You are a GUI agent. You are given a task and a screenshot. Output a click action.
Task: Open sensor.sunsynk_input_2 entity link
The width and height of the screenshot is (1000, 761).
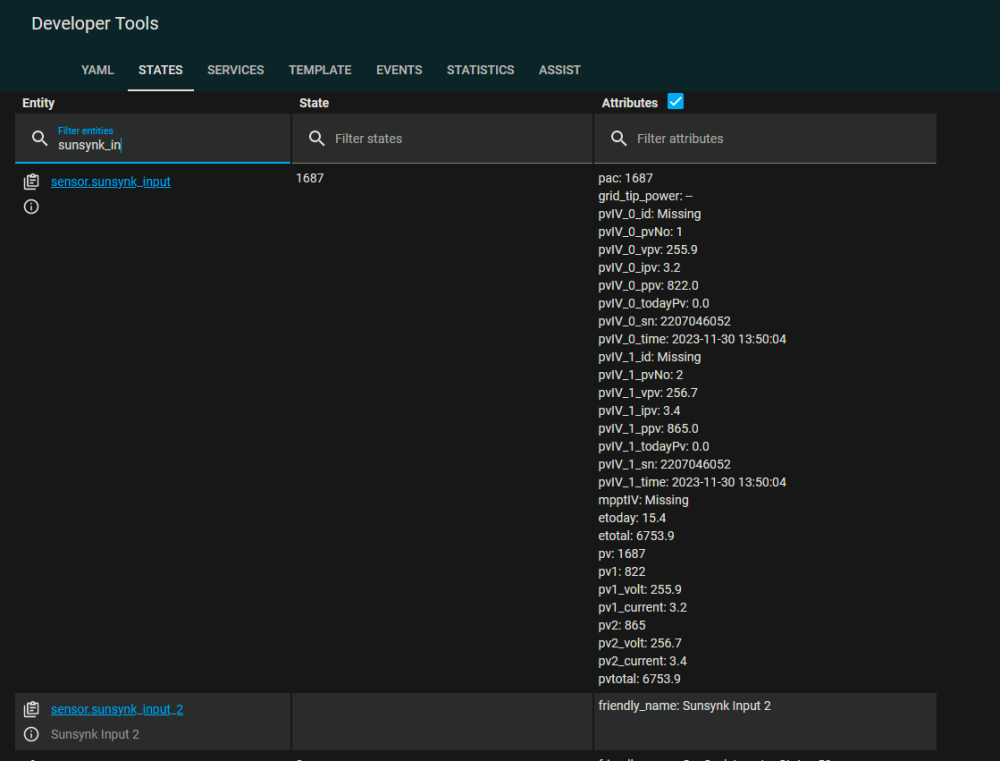click(117, 709)
